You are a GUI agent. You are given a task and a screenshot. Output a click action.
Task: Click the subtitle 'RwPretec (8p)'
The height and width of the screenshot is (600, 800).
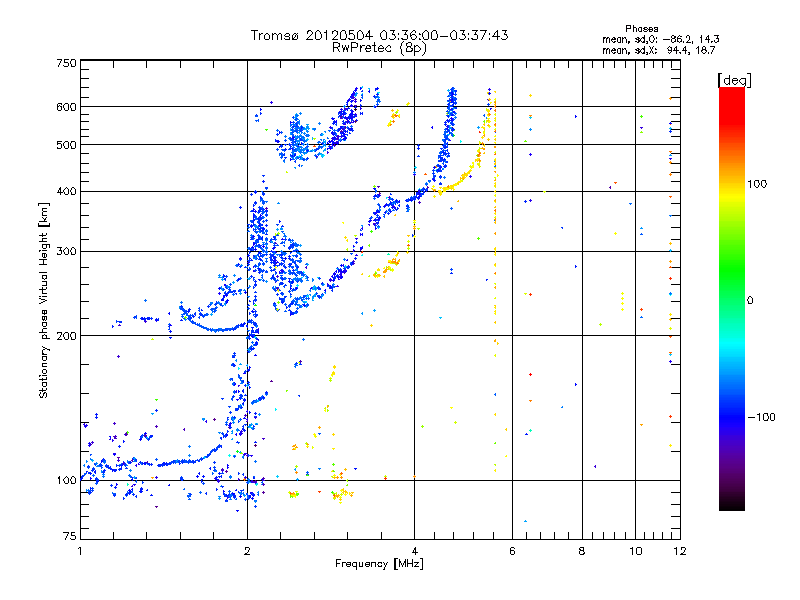pyautogui.click(x=379, y=48)
